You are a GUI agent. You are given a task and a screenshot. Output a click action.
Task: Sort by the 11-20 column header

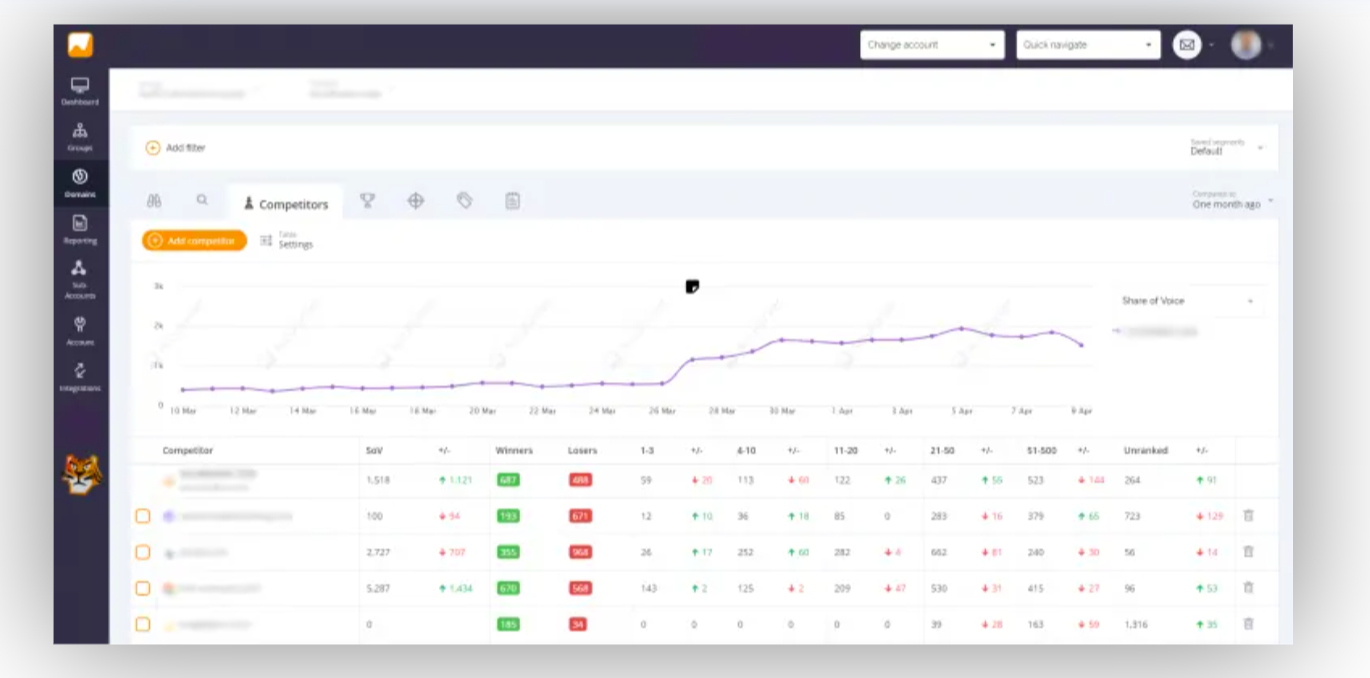[845, 451]
